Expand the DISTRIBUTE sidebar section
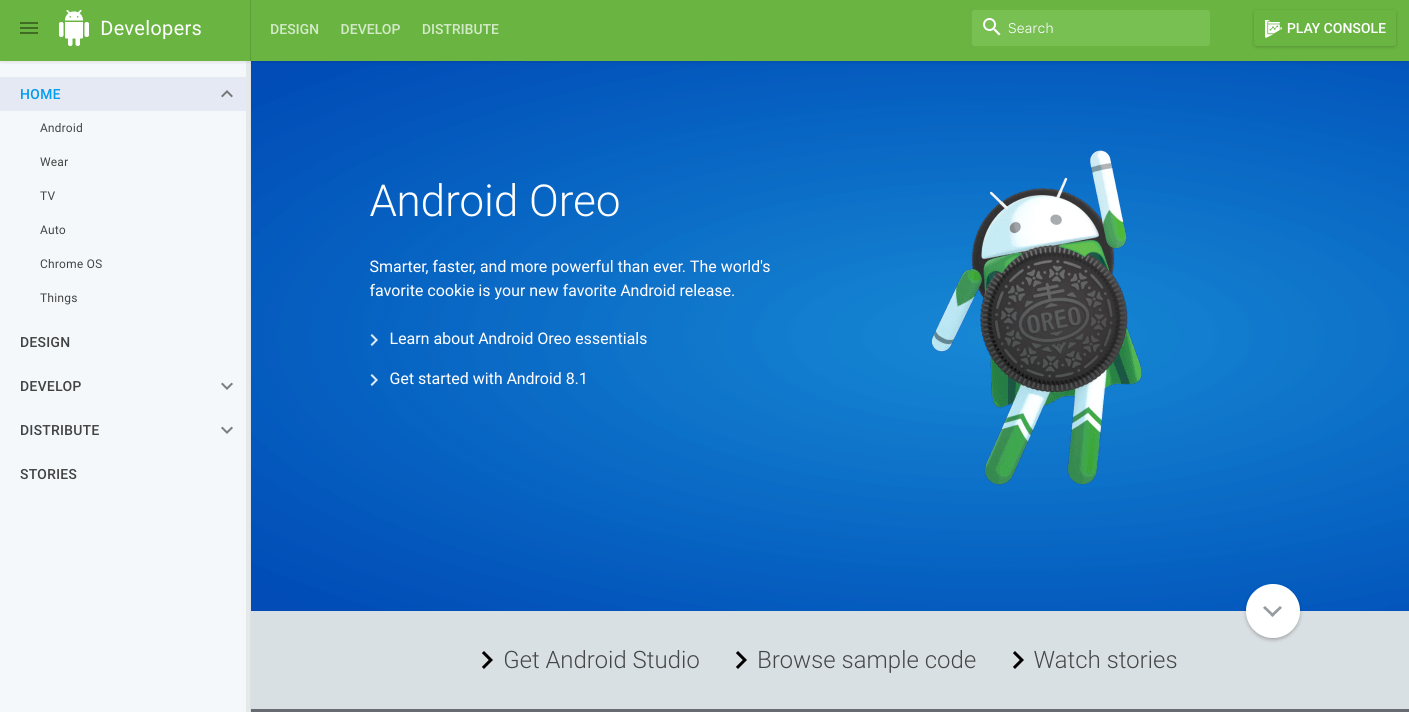This screenshot has width=1409, height=712. (x=227, y=430)
